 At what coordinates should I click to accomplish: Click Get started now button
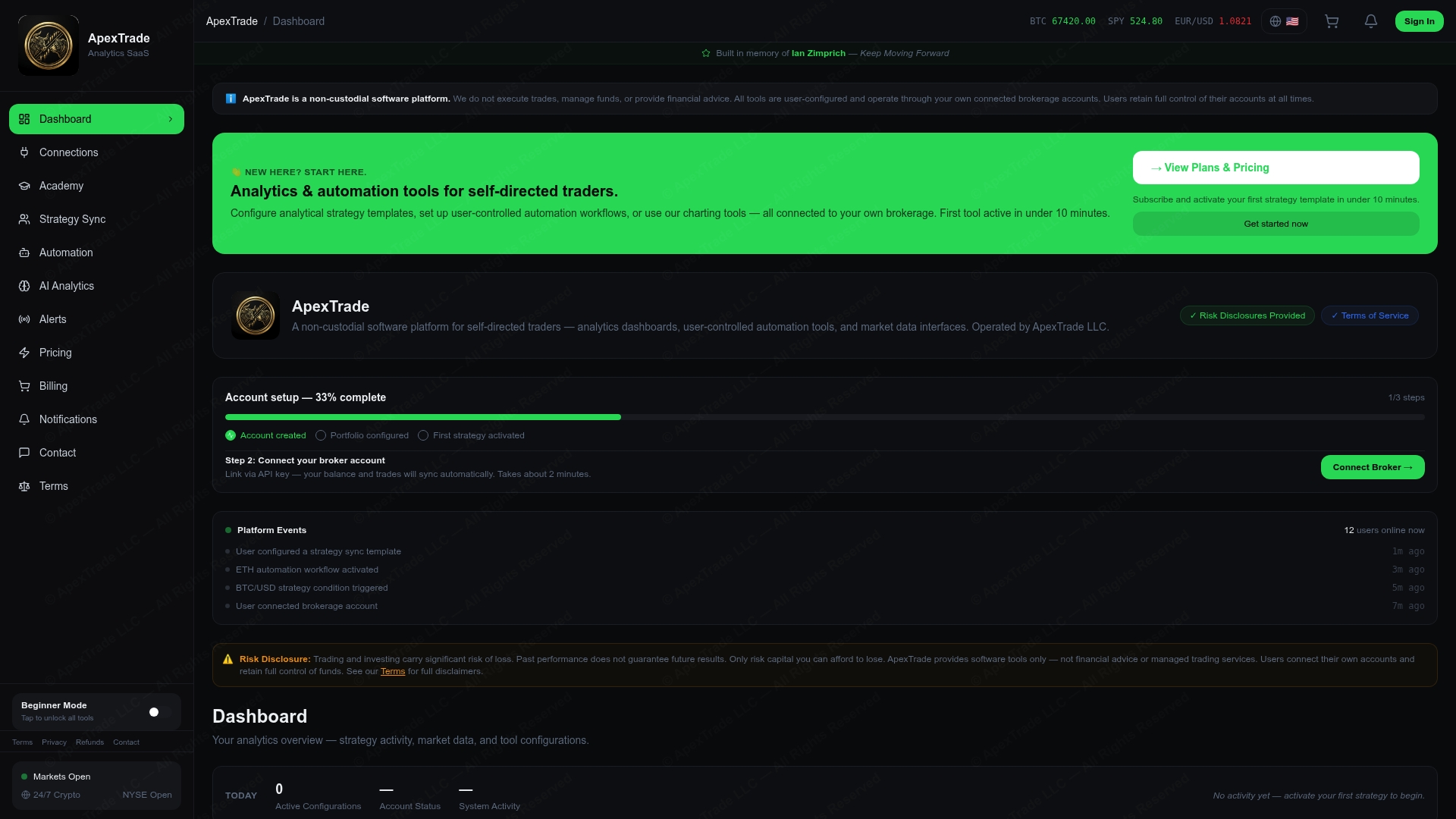click(x=1276, y=224)
